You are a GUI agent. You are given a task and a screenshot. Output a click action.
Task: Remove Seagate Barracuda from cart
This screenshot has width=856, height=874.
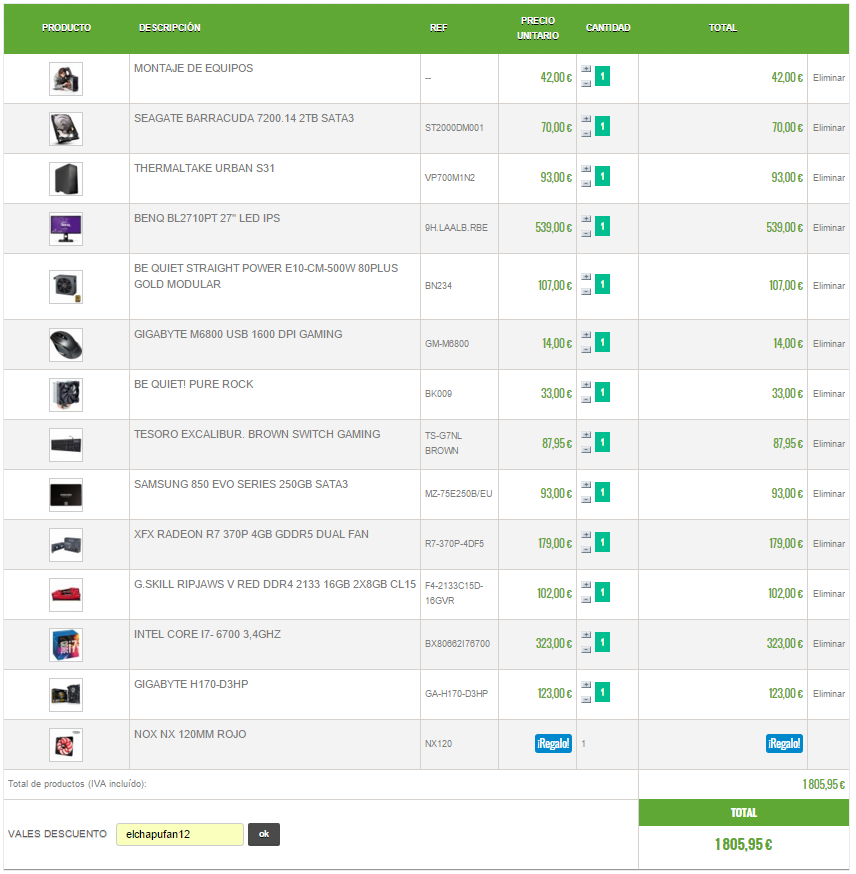click(x=829, y=128)
